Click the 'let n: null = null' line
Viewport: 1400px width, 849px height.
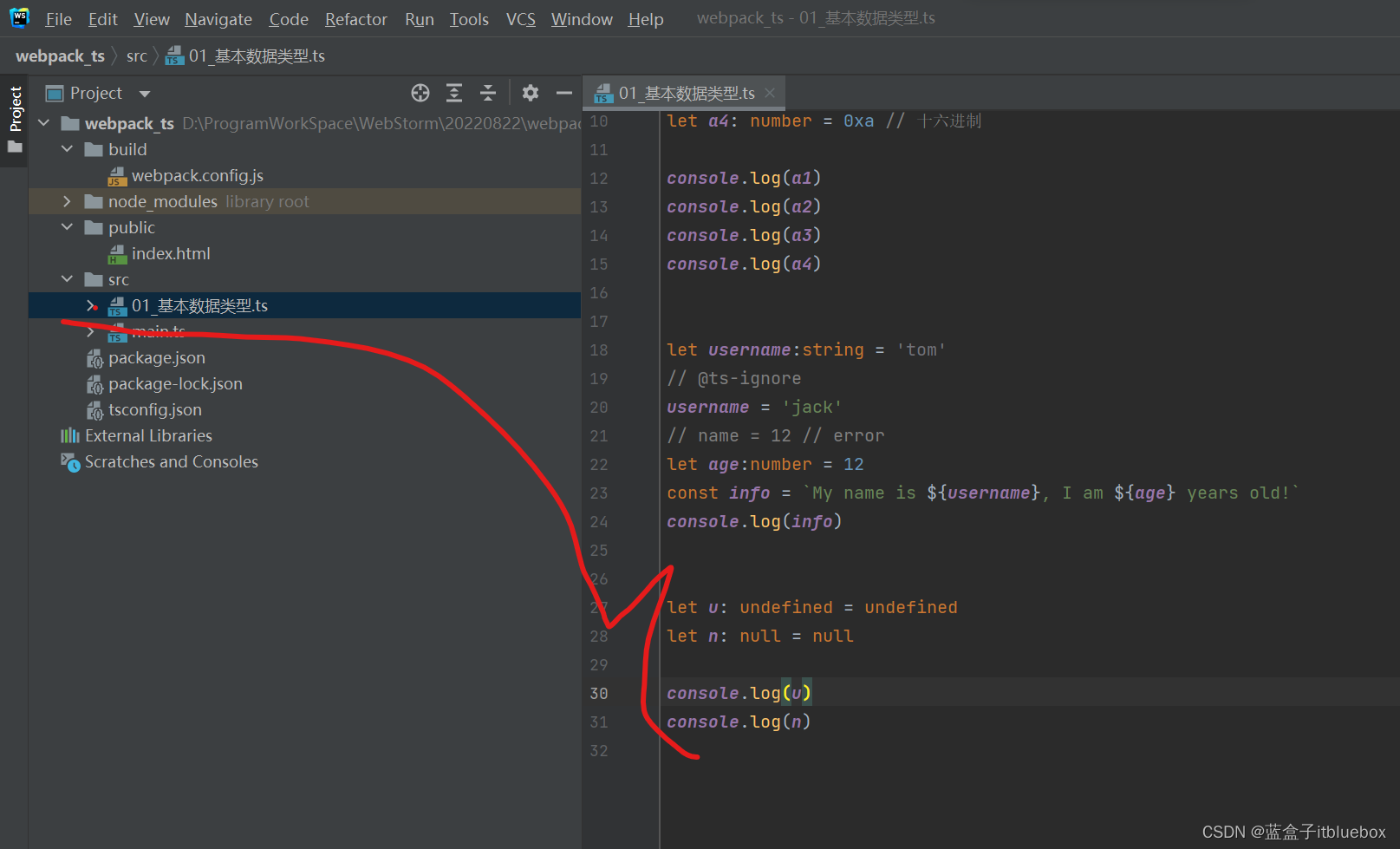760,637
